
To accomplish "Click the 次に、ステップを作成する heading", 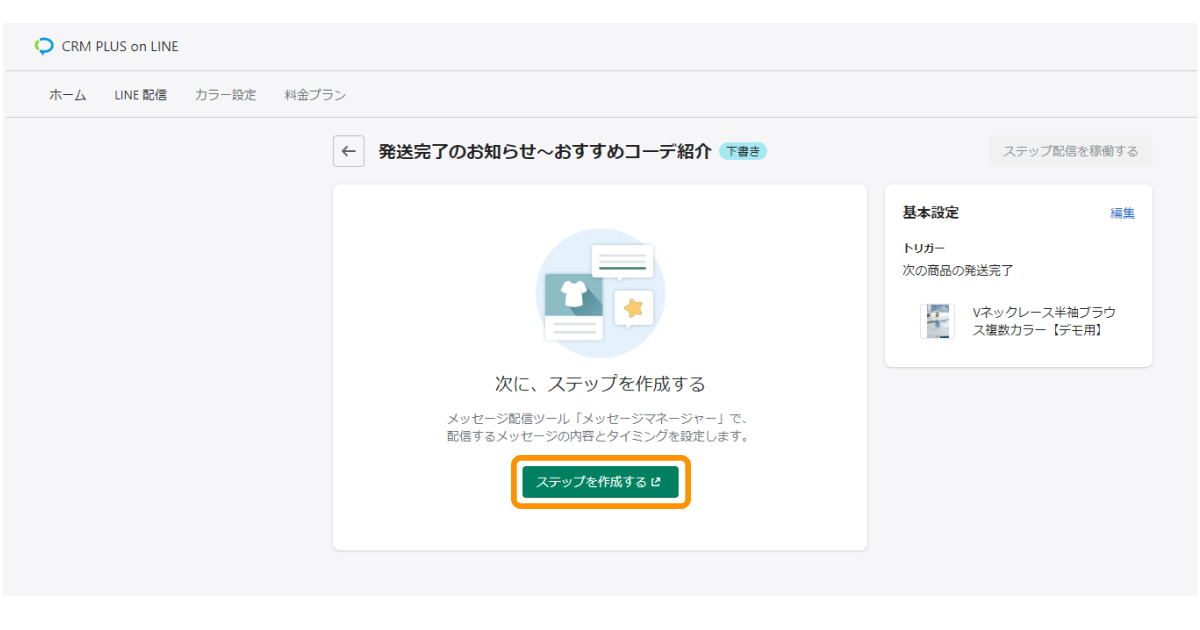I will (x=600, y=384).
